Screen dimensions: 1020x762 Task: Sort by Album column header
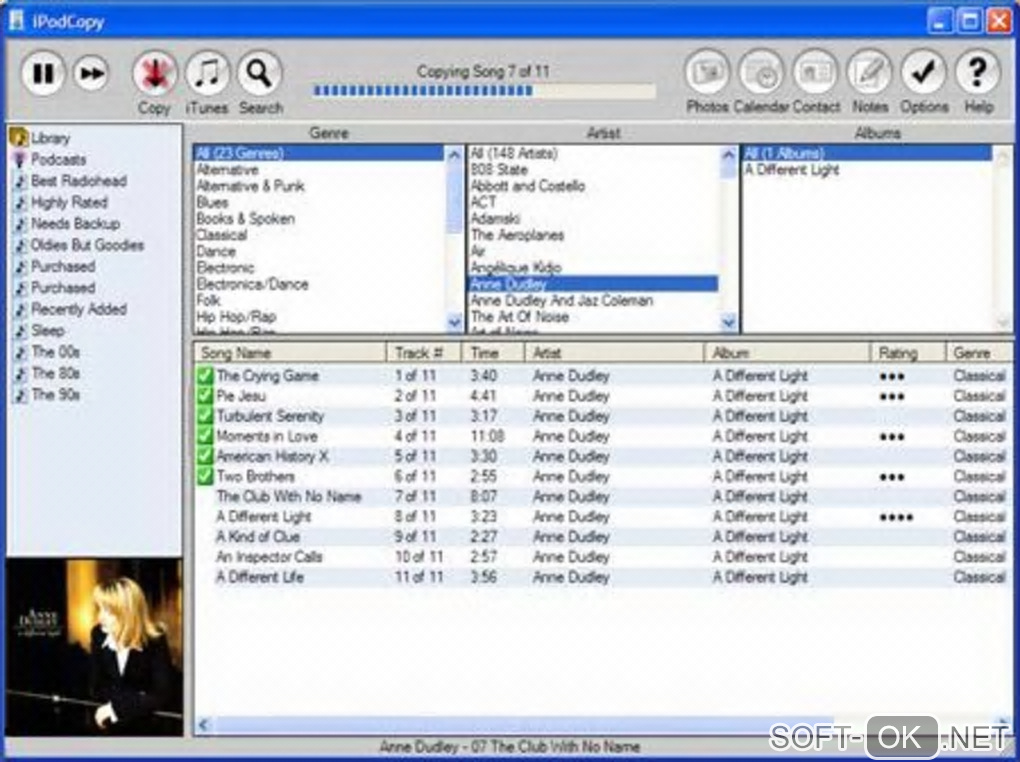(787, 353)
